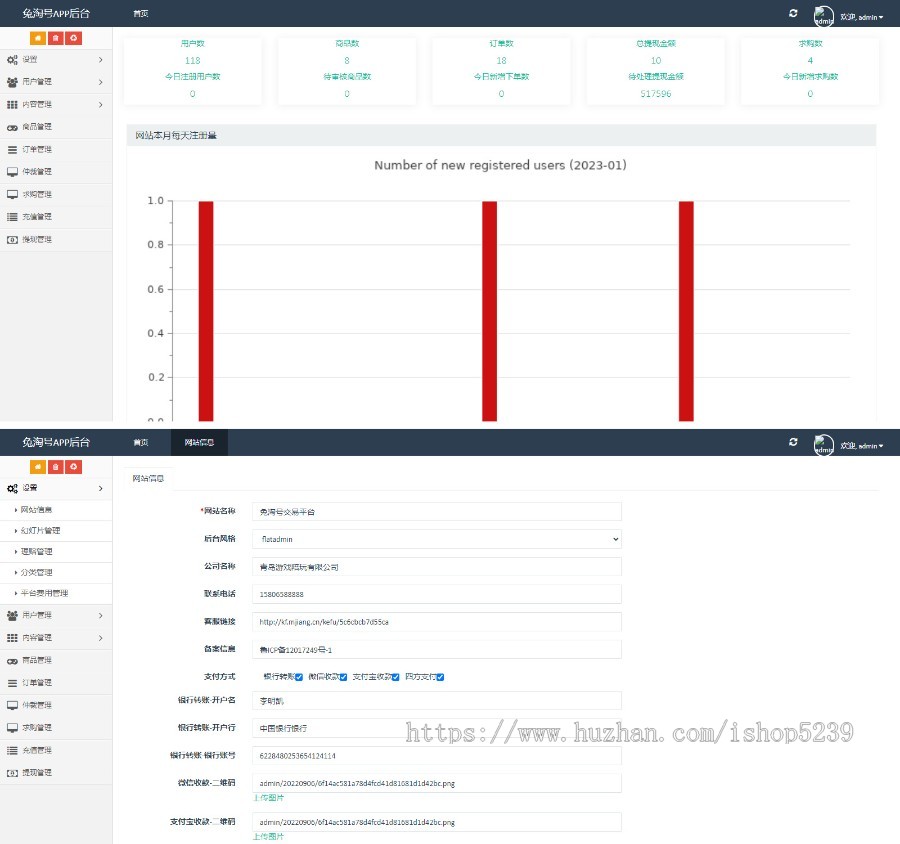This screenshot has width=900, height=844.
Task: Click 上传图片 under the 微信收款-二维码 field
Action: [269, 797]
